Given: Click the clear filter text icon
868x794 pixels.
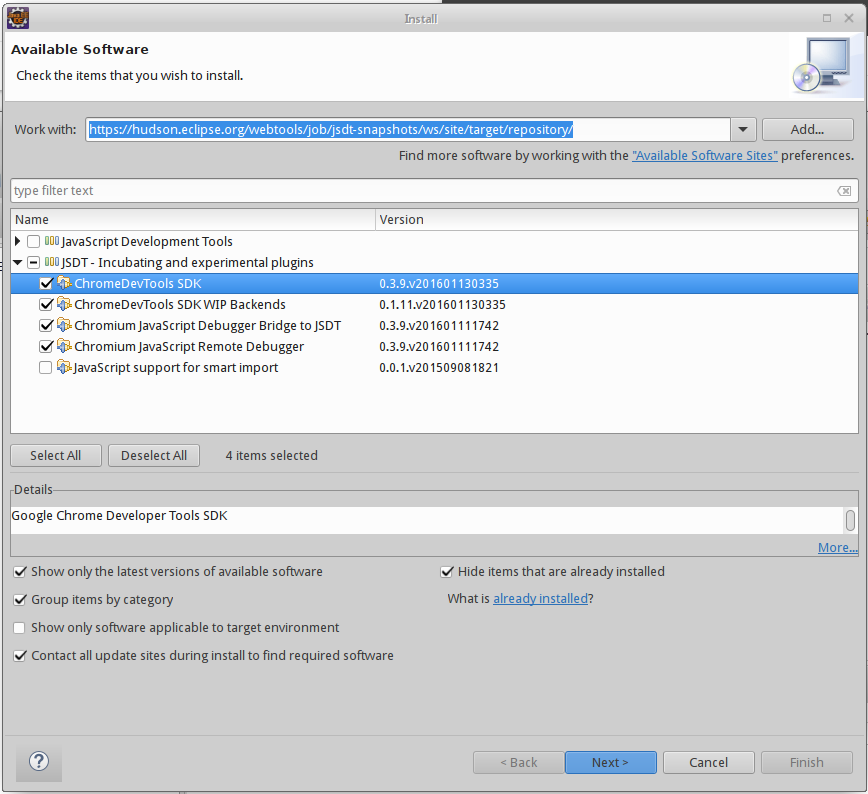Looking at the screenshot, I should point(844,191).
